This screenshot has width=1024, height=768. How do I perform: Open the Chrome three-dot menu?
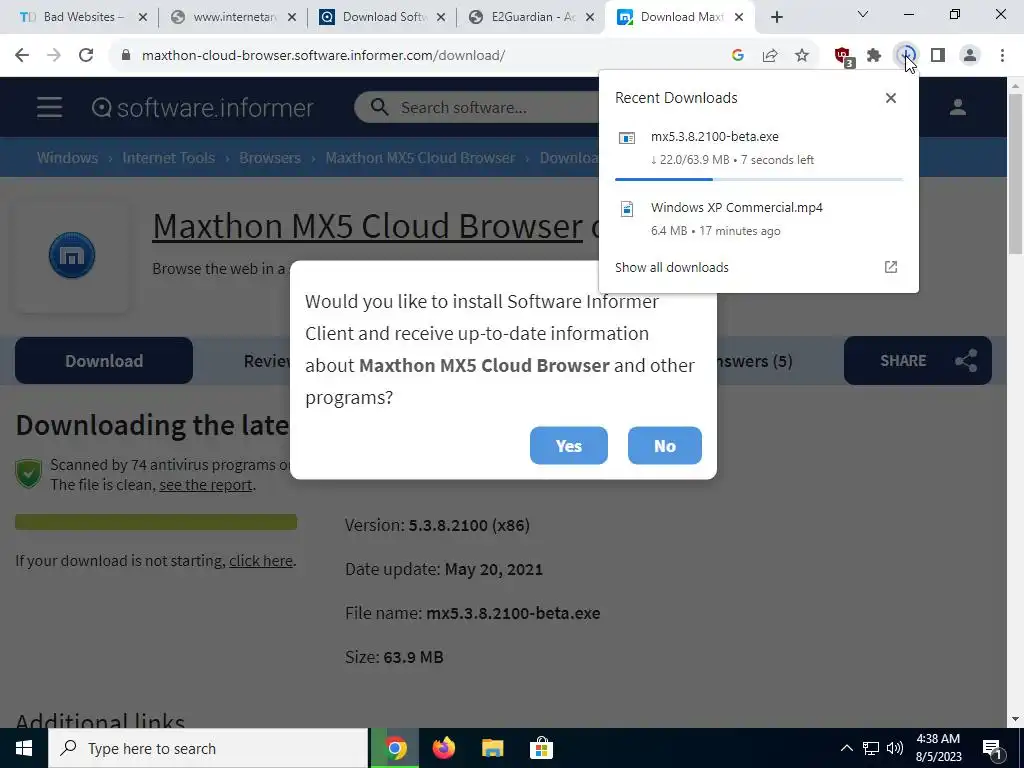tap(1002, 56)
